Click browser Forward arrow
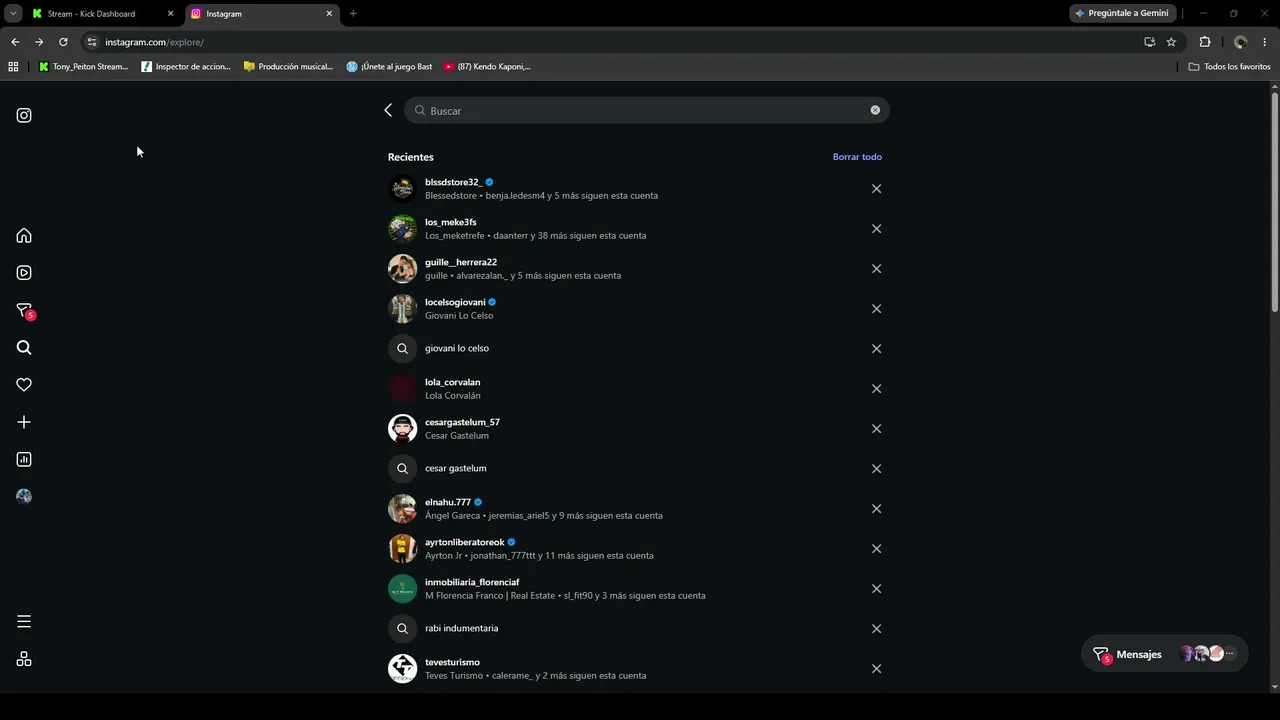1280x720 pixels. [x=39, y=42]
